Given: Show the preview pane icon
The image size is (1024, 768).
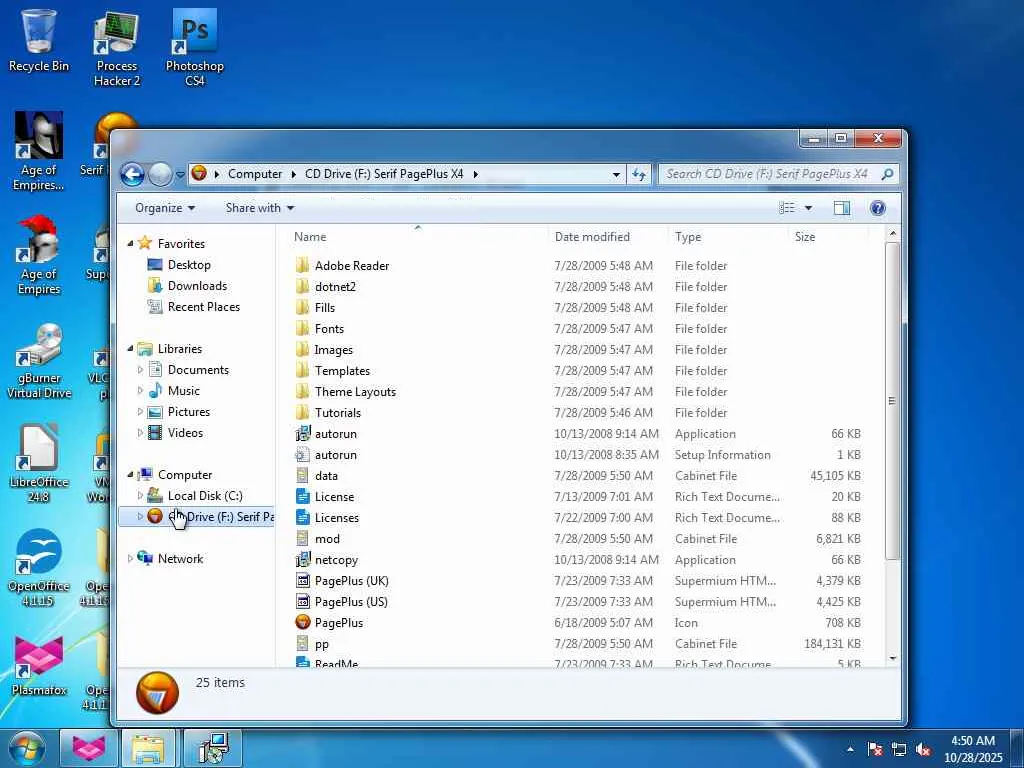Looking at the screenshot, I should 842,208.
